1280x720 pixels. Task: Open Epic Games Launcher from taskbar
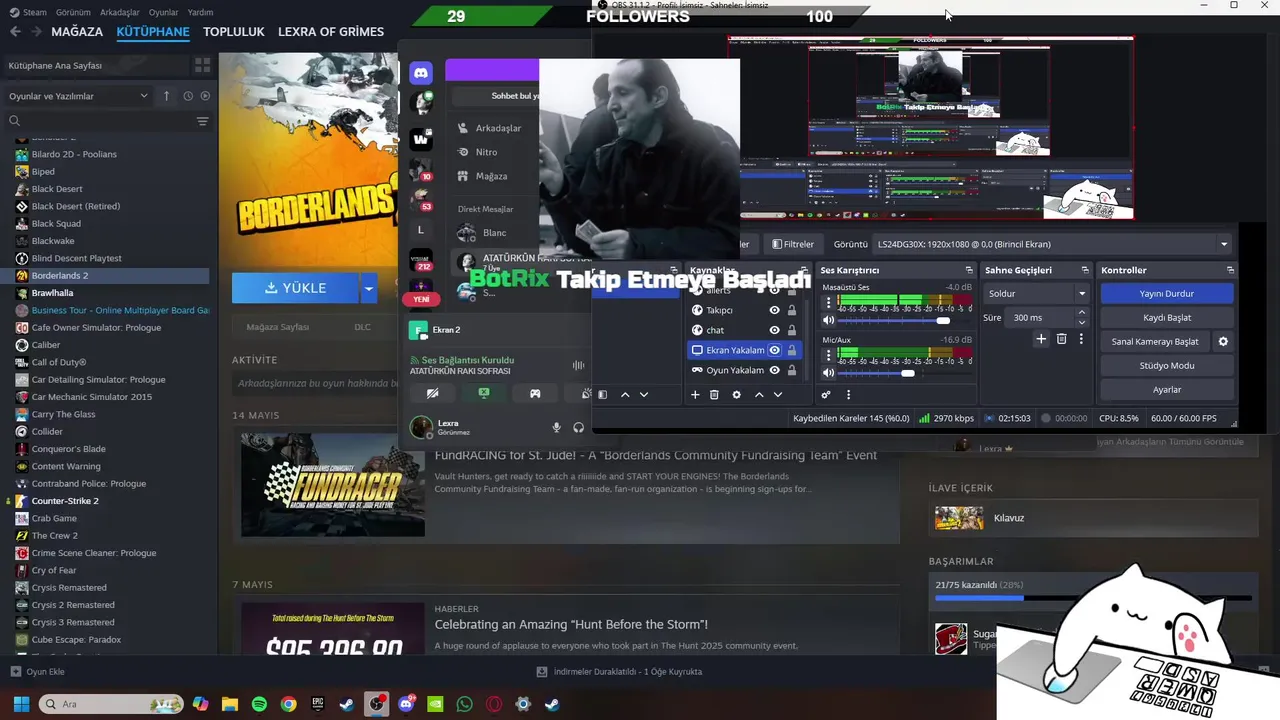pyautogui.click(x=318, y=704)
